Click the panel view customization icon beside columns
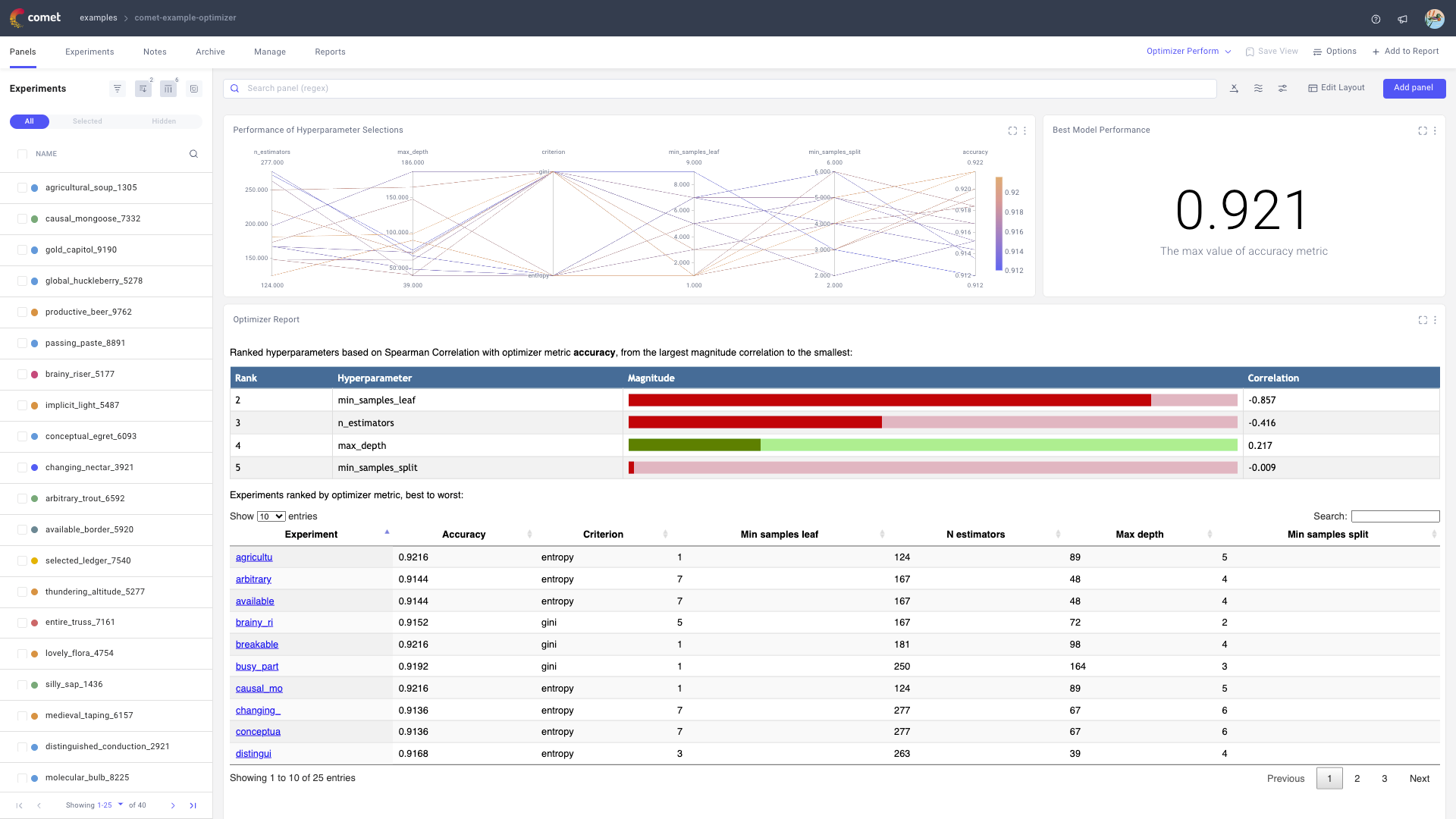Screen dimensions: 1456x819 click(193, 88)
